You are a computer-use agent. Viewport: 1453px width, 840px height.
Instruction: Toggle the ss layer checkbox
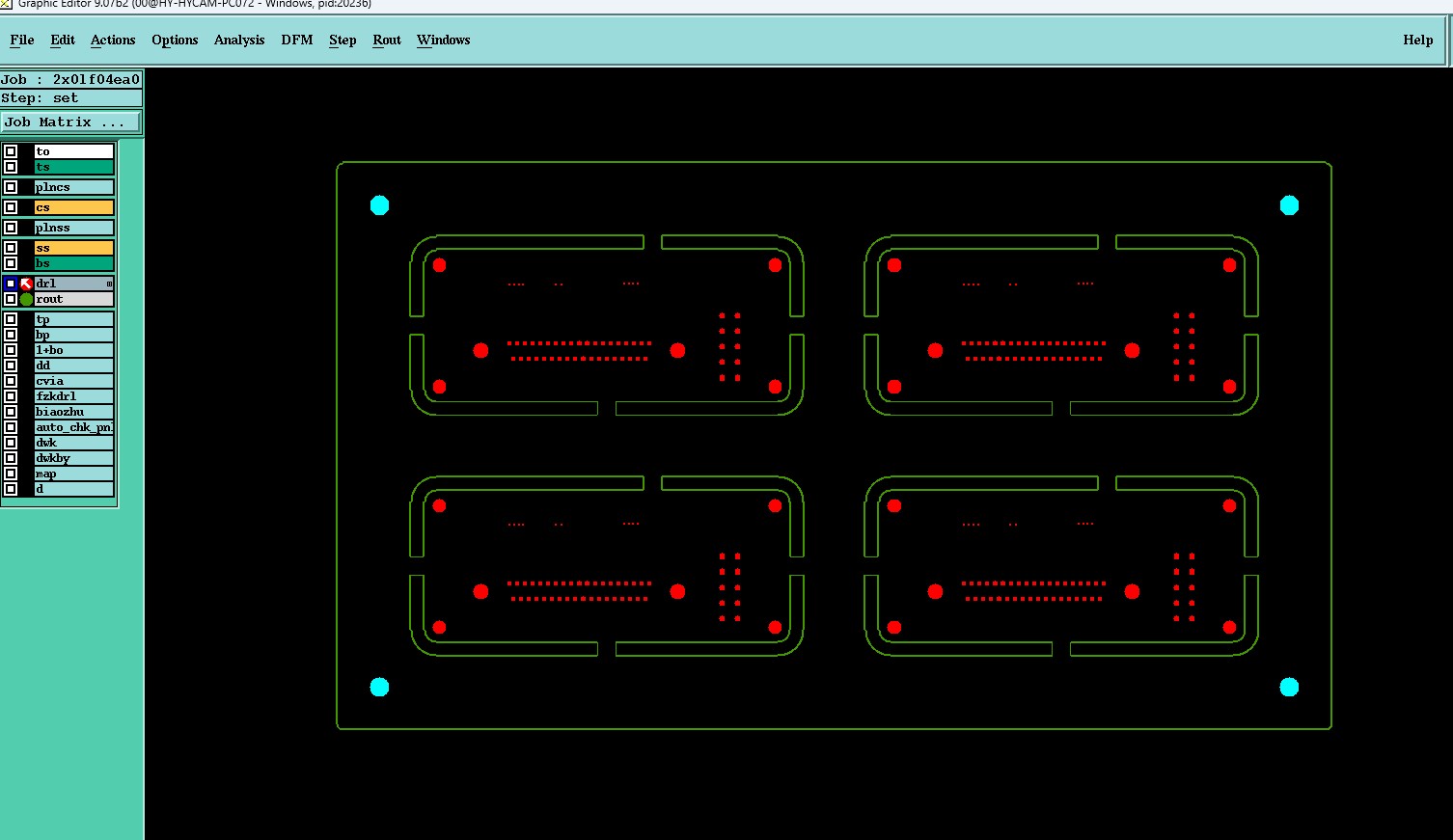(x=11, y=248)
